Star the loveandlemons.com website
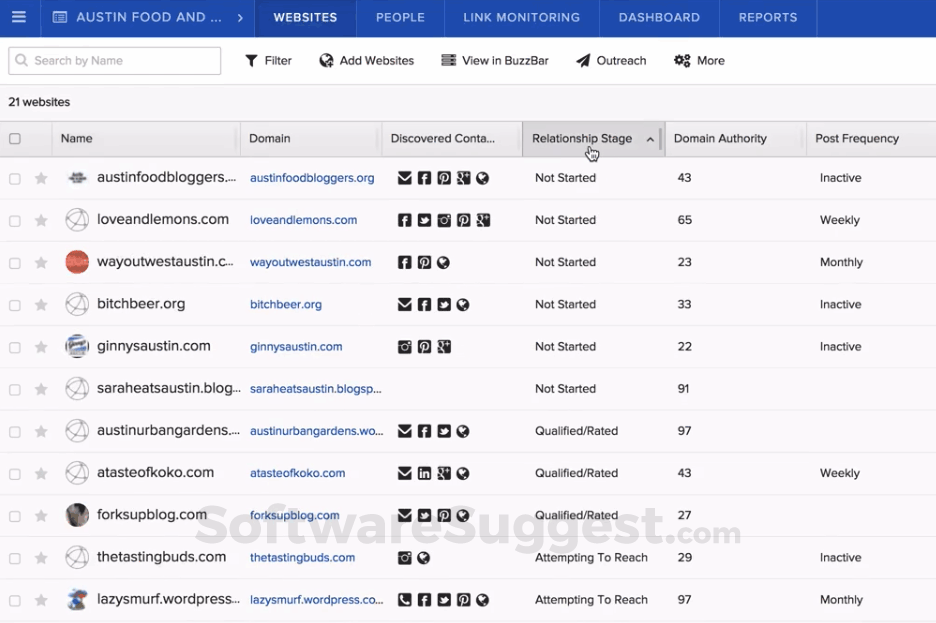The height and width of the screenshot is (623, 936). [41, 220]
